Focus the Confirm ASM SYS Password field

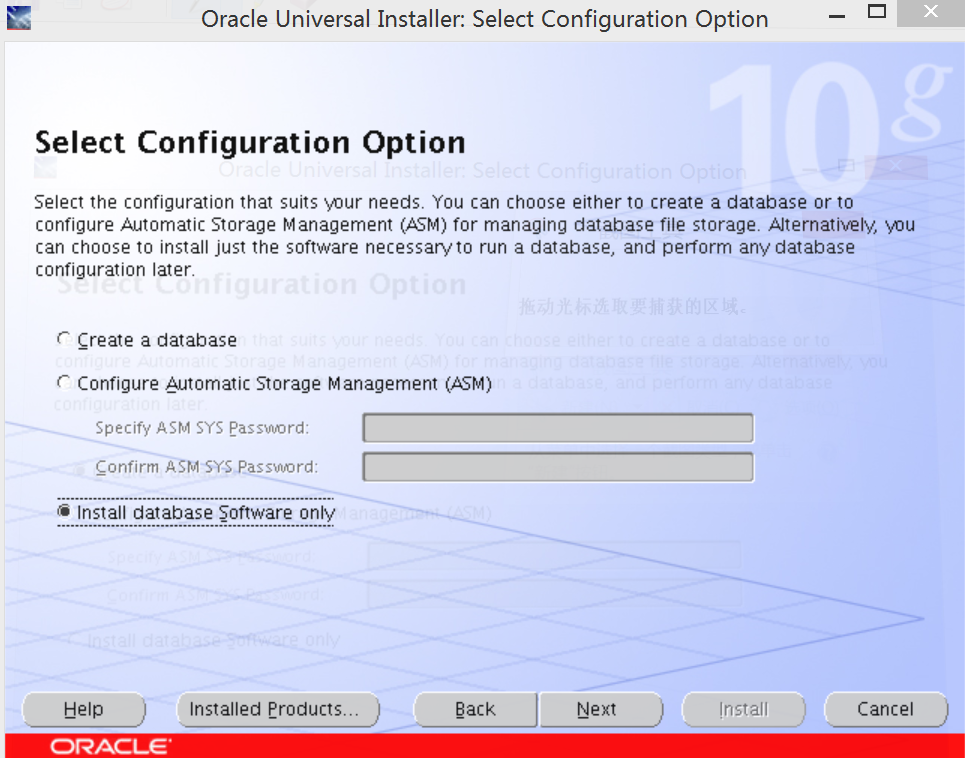coord(558,468)
